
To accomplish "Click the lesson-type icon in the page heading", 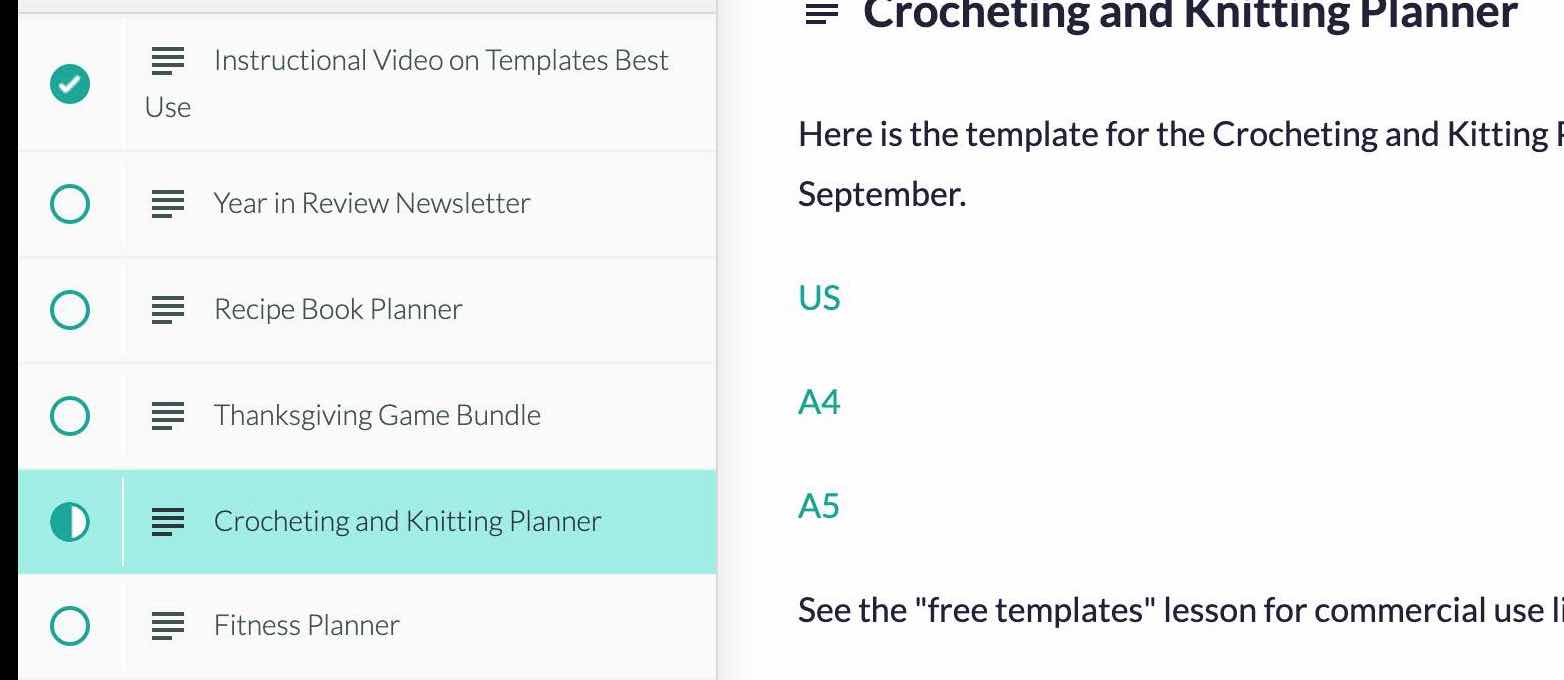I will click(x=822, y=15).
